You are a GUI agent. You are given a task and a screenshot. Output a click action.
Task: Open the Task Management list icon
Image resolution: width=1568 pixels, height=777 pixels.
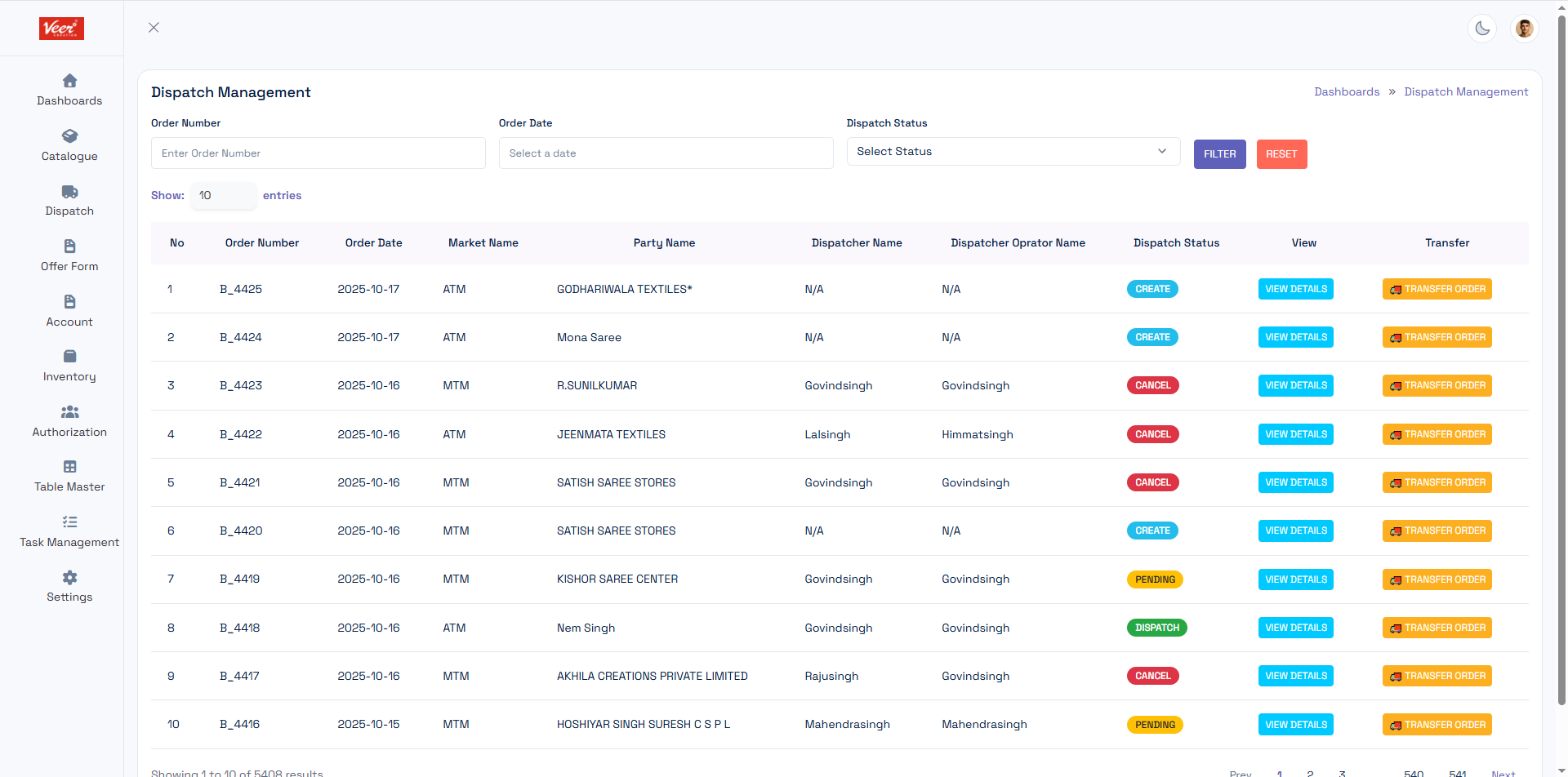pyautogui.click(x=69, y=522)
